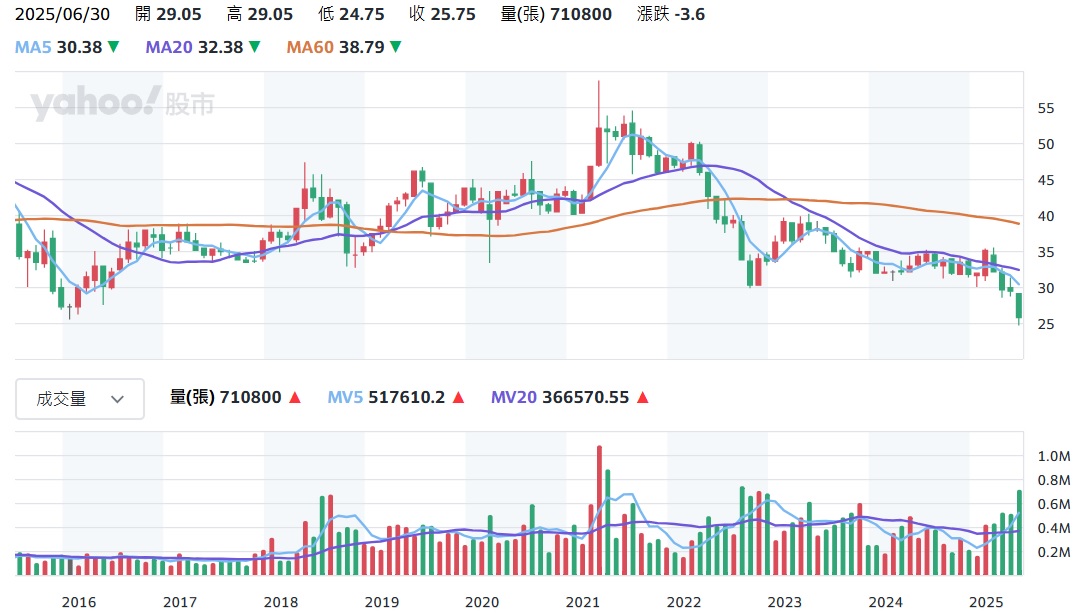Click the MV20 366570.55 volume legend
Viewport: 1079px width, 613px height.
(560, 398)
